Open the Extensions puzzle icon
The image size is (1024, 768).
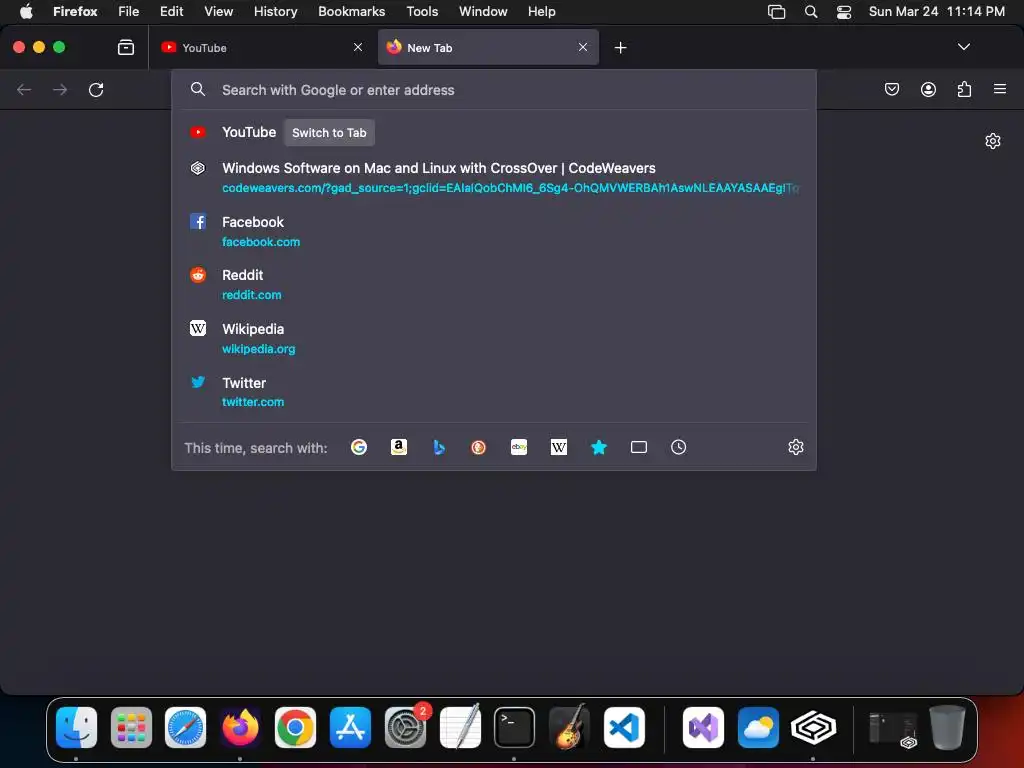(964, 89)
